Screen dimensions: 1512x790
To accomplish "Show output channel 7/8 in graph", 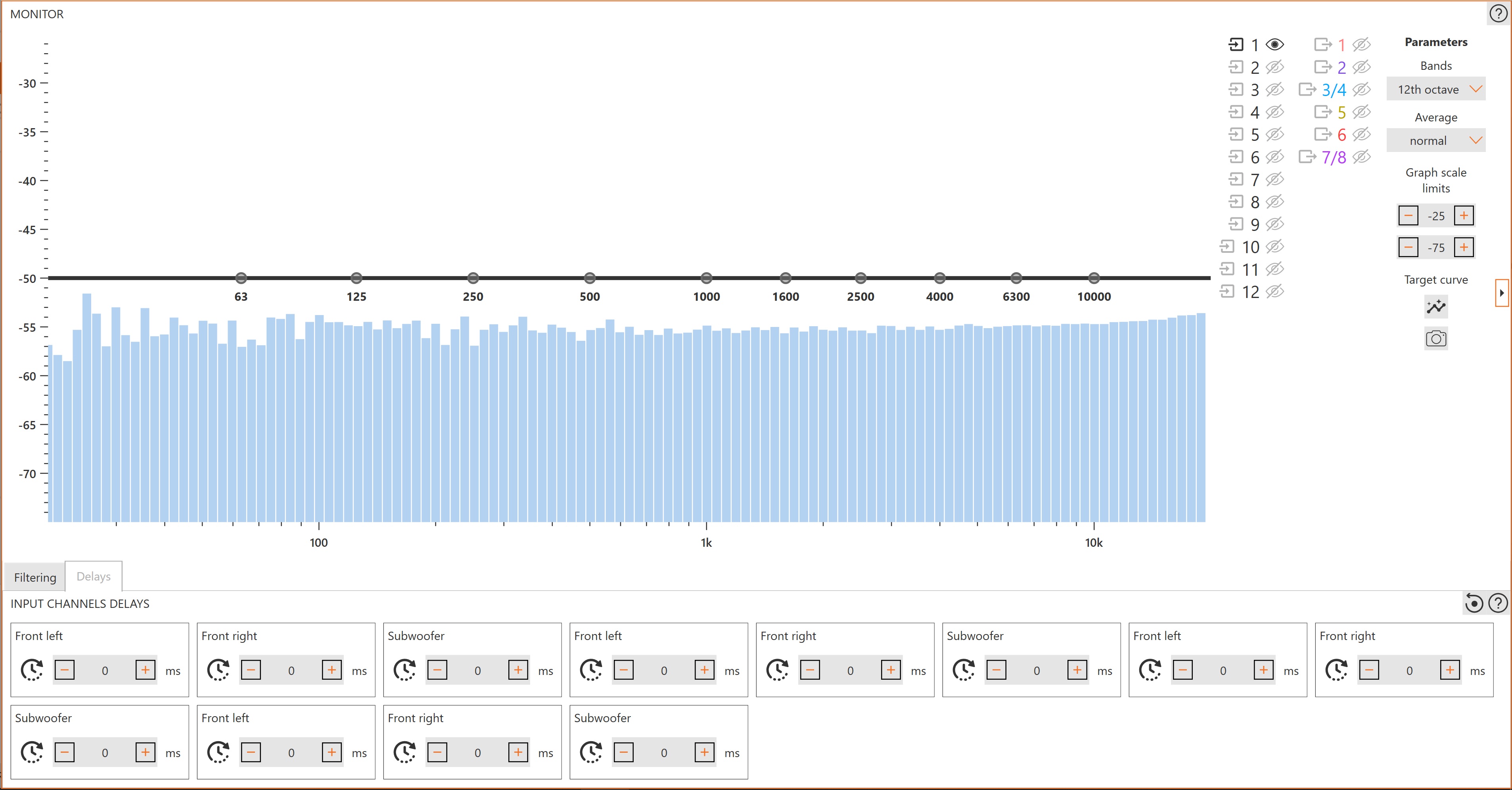I will pyautogui.click(x=1362, y=157).
